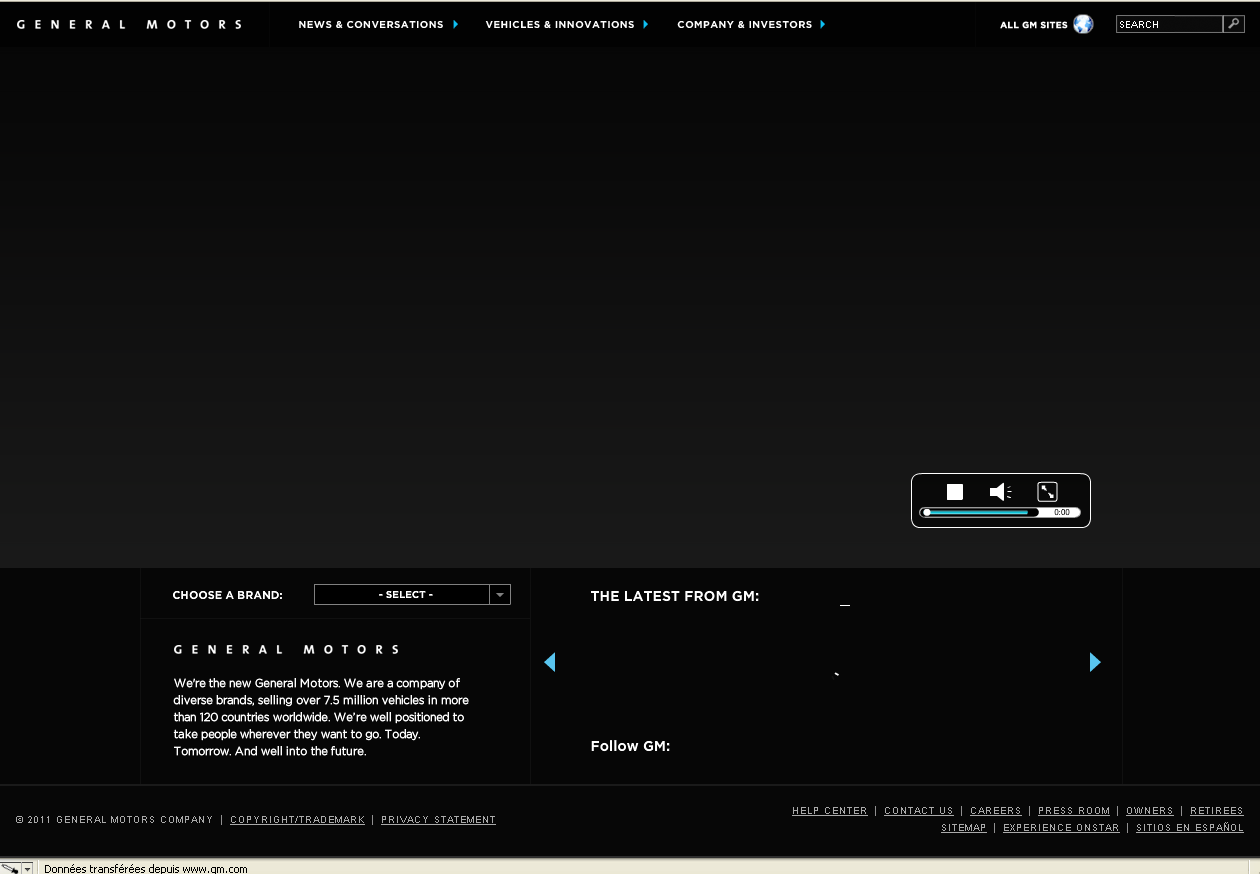Screen dimensions: 1260x874
Task: Show next Latest from GM item
Action: click(x=1095, y=662)
